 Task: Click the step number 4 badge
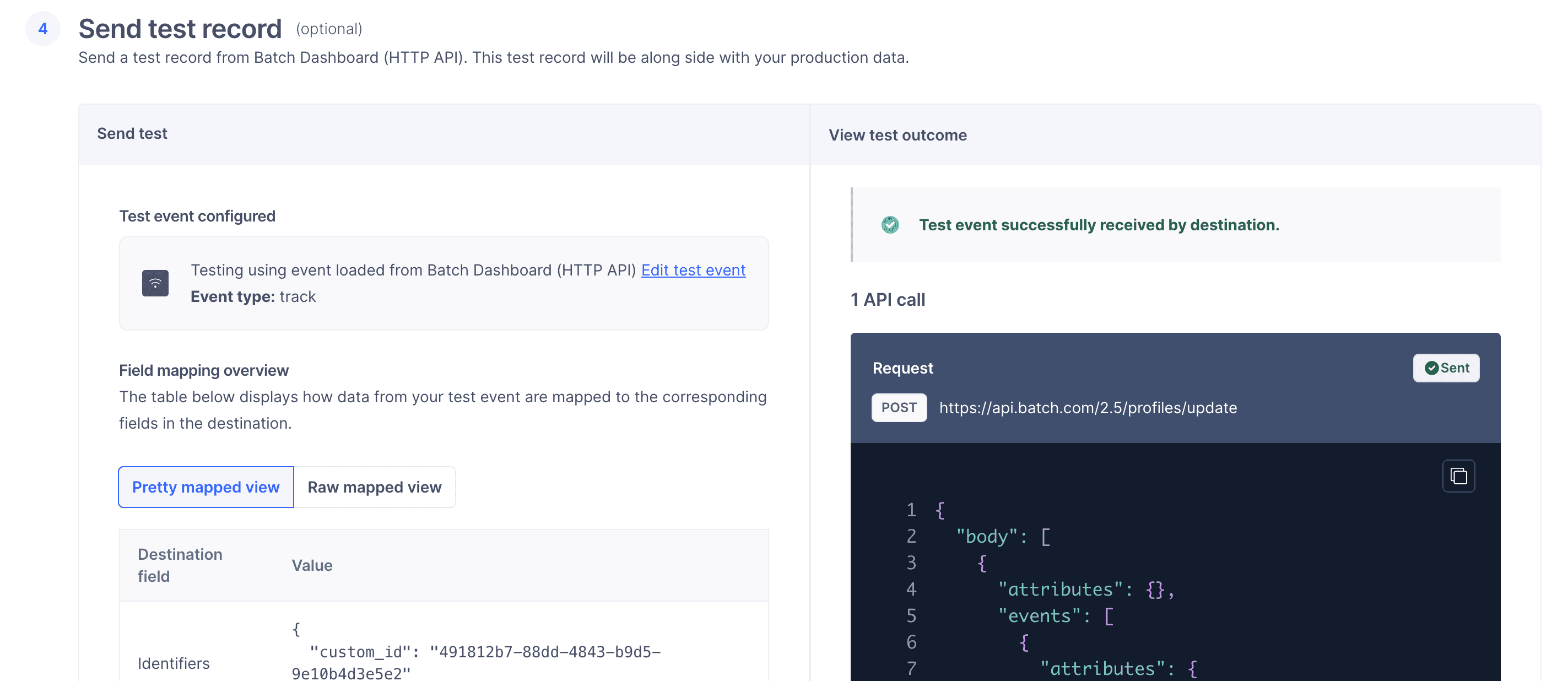click(42, 28)
